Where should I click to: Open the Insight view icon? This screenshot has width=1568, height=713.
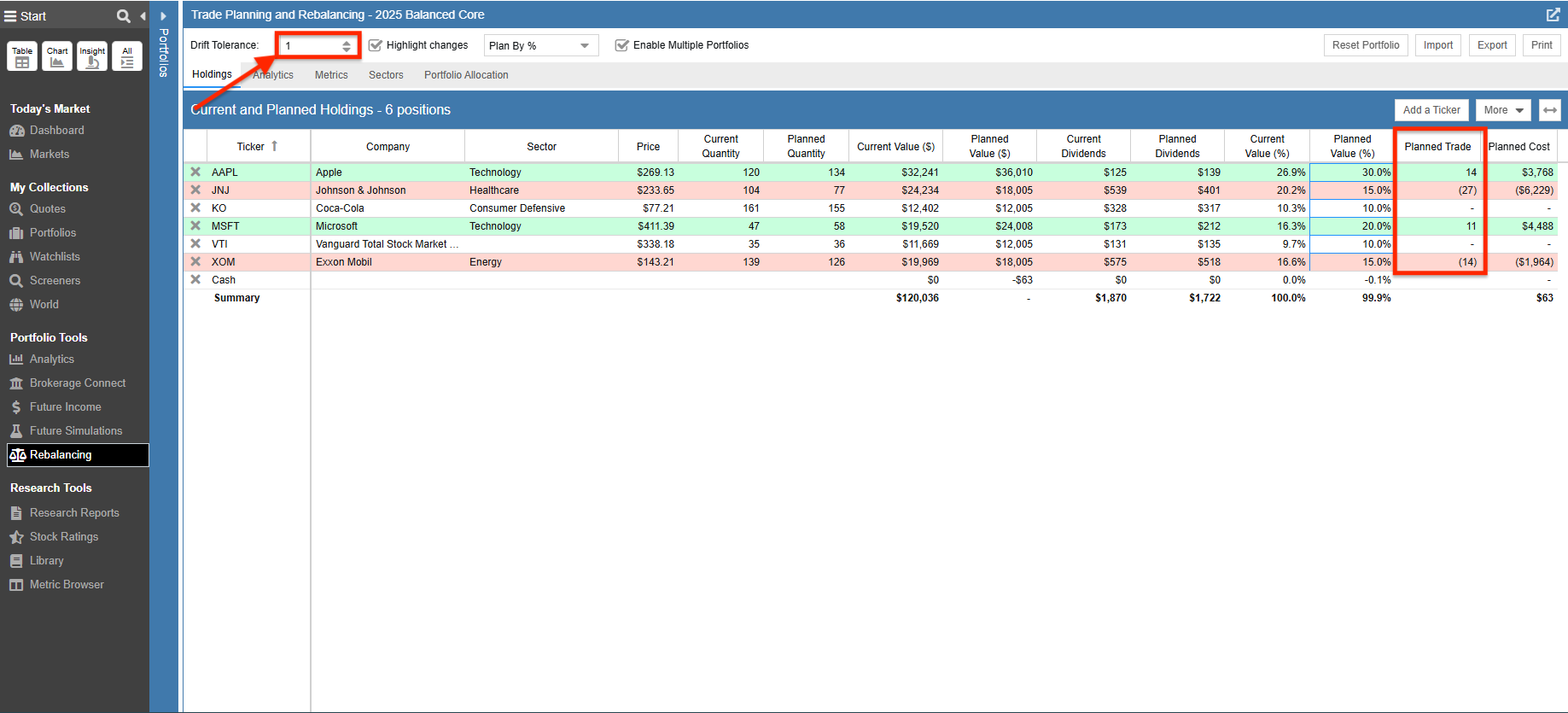pyautogui.click(x=92, y=56)
